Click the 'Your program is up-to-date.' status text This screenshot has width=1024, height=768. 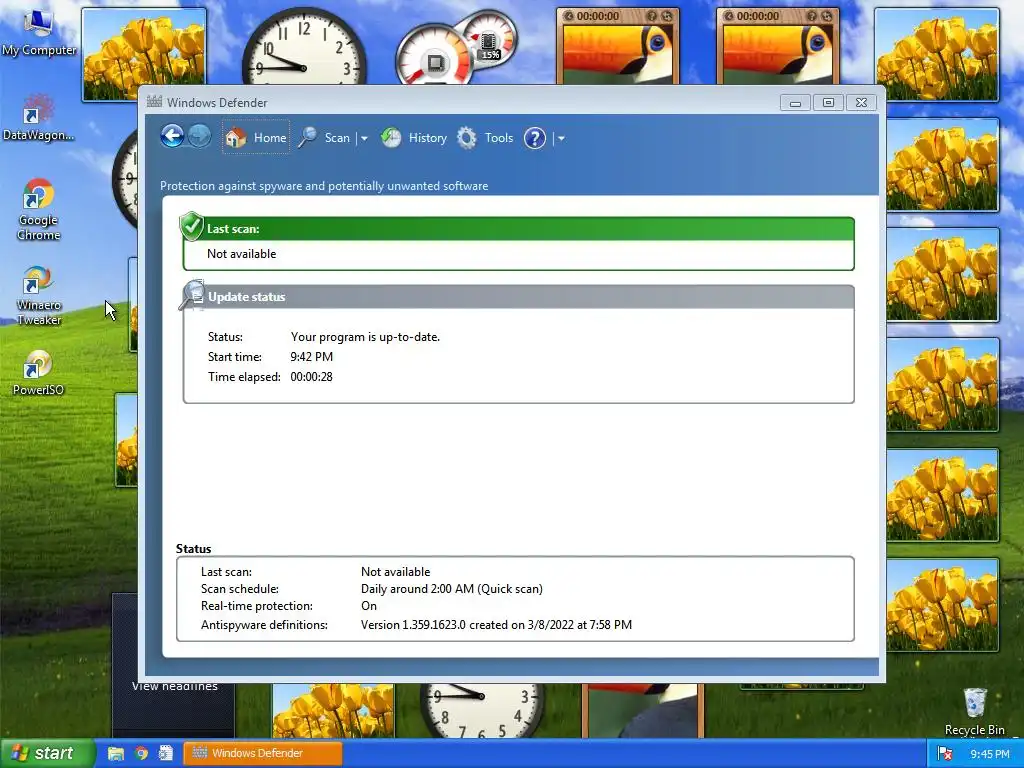[365, 337]
